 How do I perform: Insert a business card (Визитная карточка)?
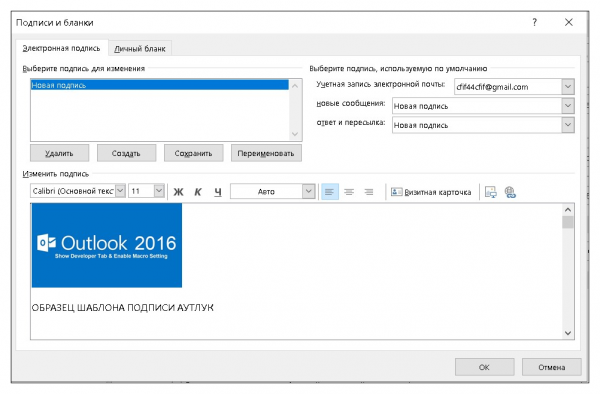click(431, 192)
